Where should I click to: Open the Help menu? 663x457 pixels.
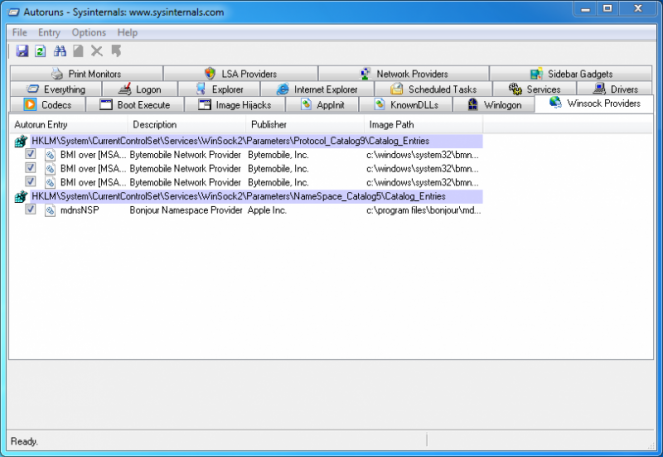(127, 33)
